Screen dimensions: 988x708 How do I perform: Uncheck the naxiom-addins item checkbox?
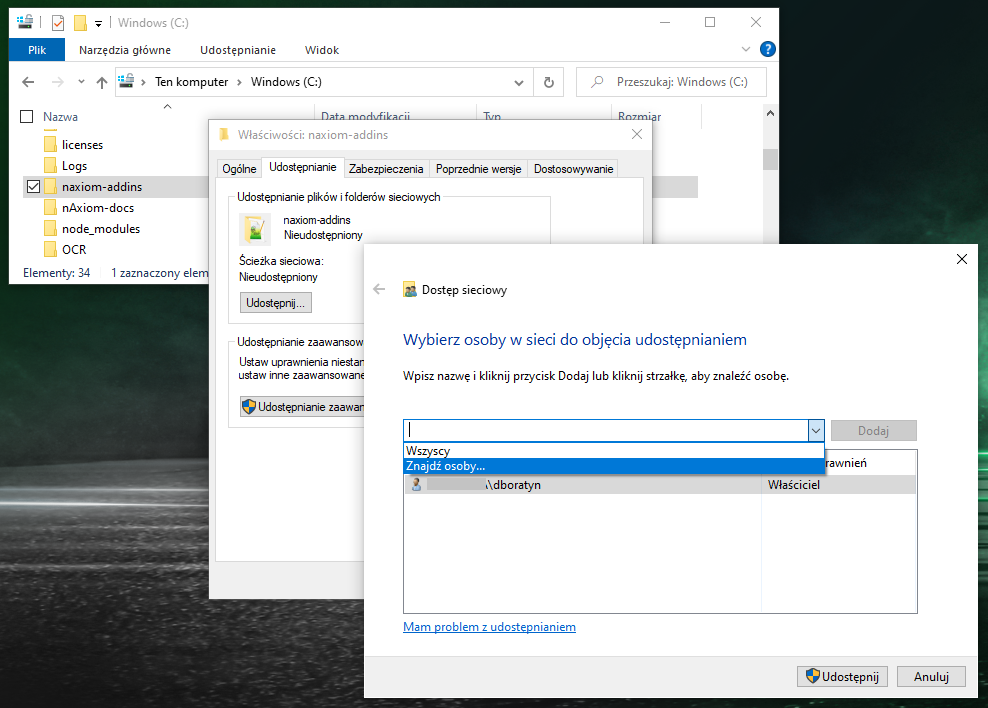point(33,187)
